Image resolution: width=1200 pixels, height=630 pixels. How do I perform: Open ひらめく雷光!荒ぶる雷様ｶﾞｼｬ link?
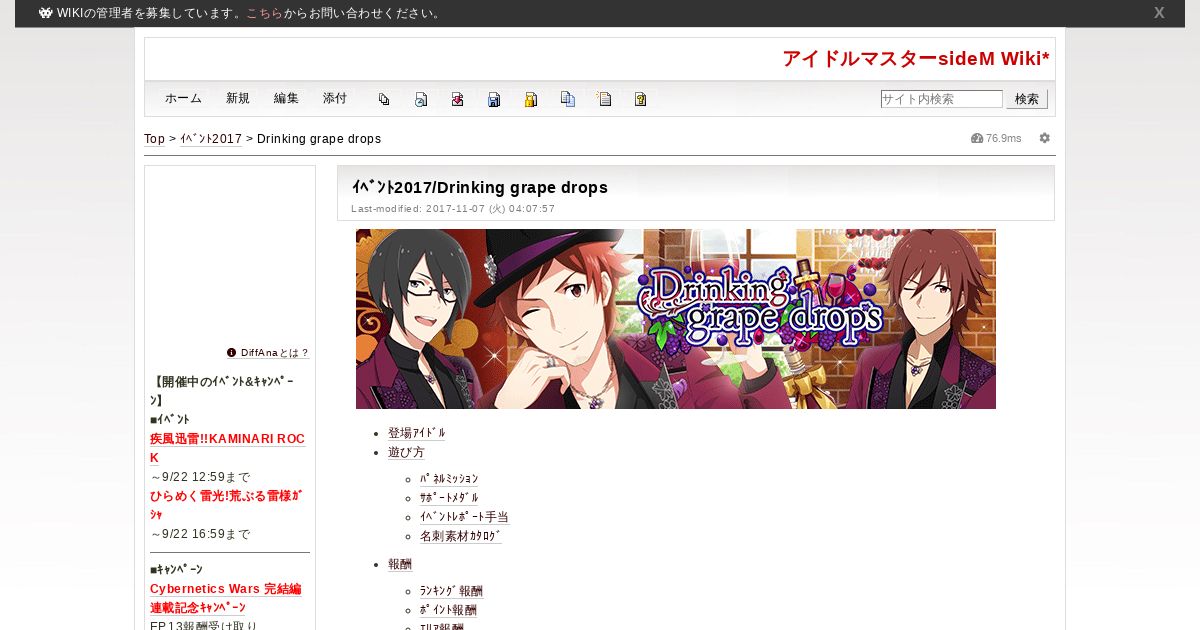pos(226,505)
